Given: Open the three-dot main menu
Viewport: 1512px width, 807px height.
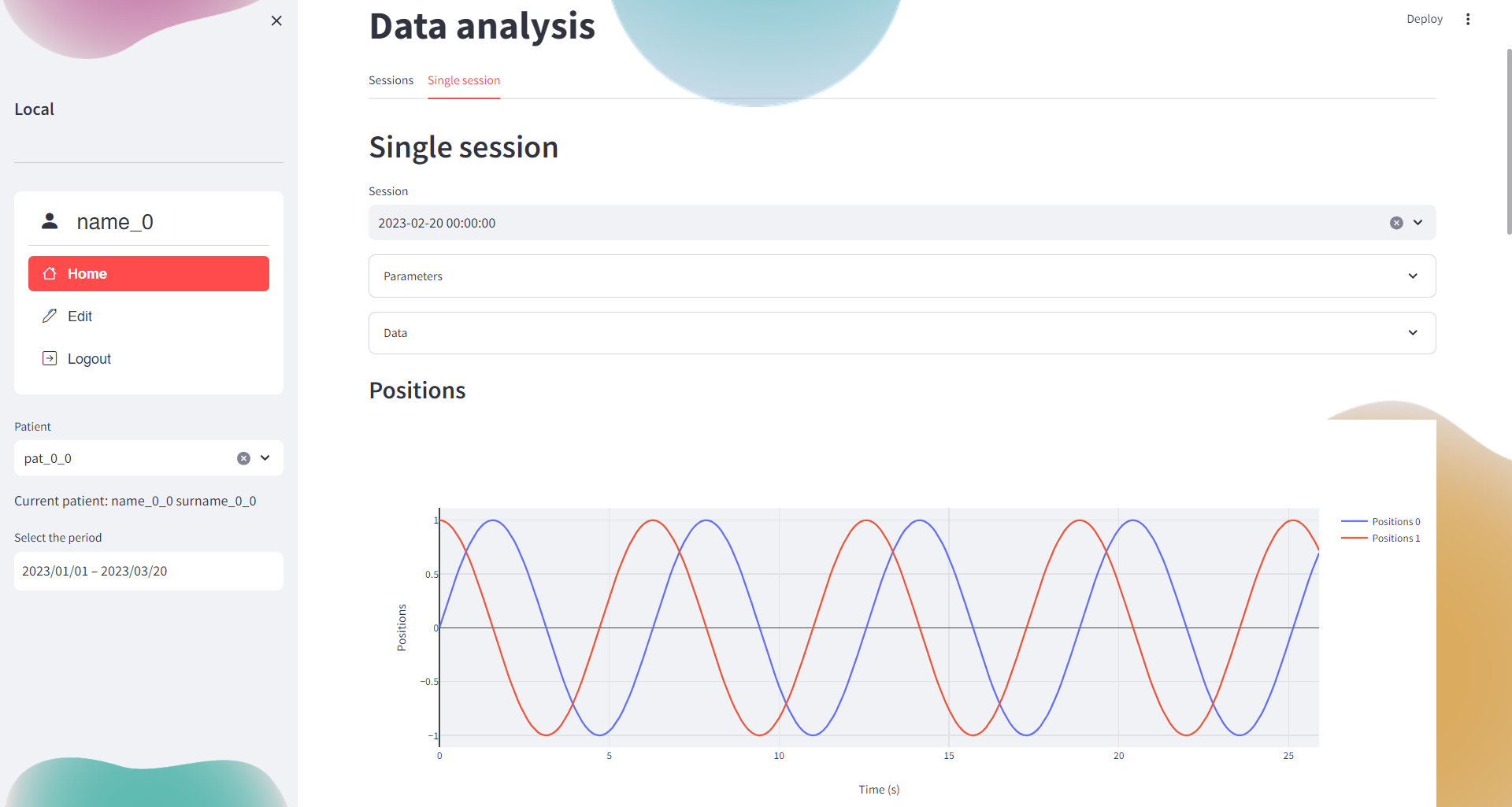Looking at the screenshot, I should click(1468, 20).
